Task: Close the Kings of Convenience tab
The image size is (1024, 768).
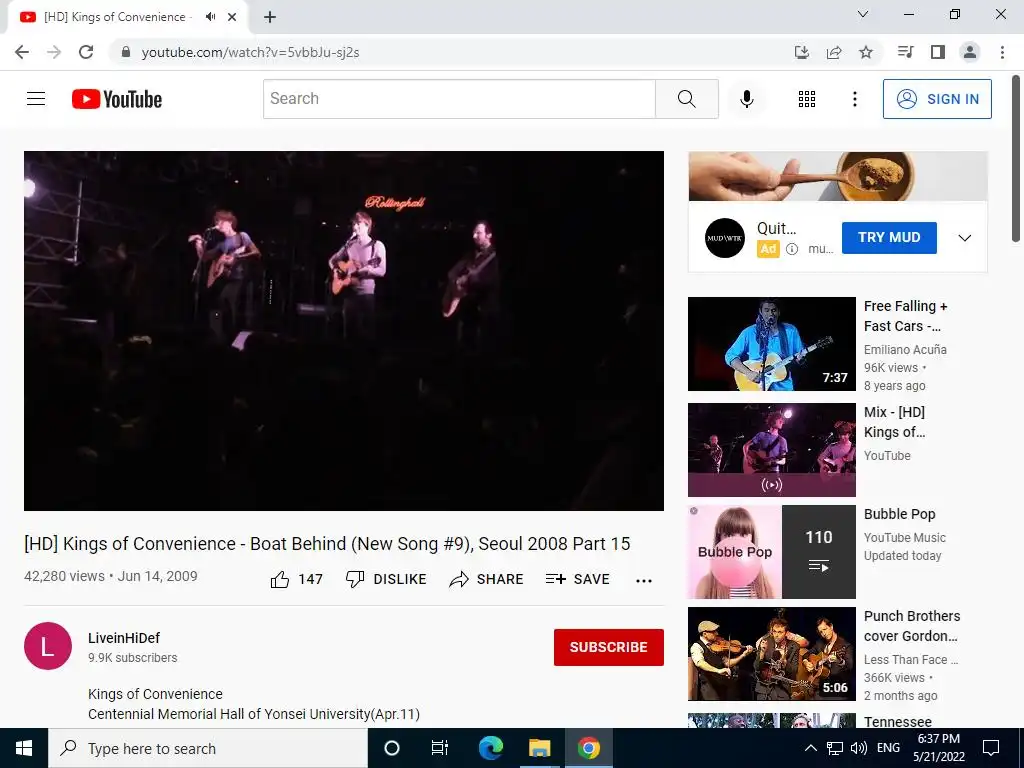Action: 232,17
